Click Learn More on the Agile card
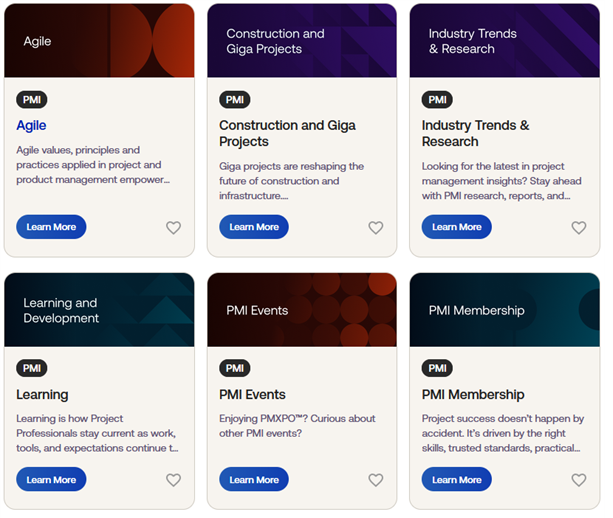Viewport: 613px width, 518px height. coord(51,227)
